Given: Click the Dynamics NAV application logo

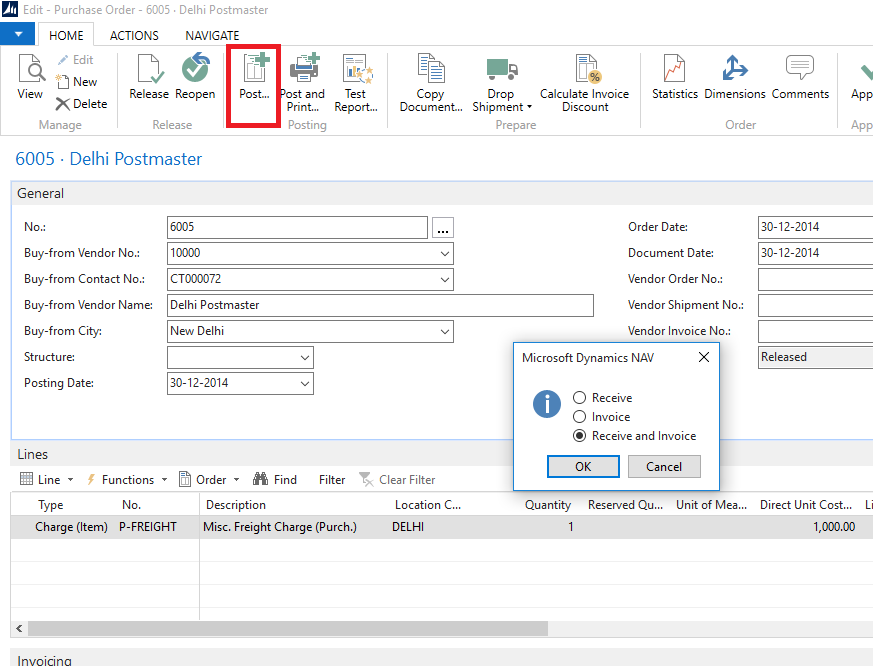Looking at the screenshot, I should coord(10,9).
